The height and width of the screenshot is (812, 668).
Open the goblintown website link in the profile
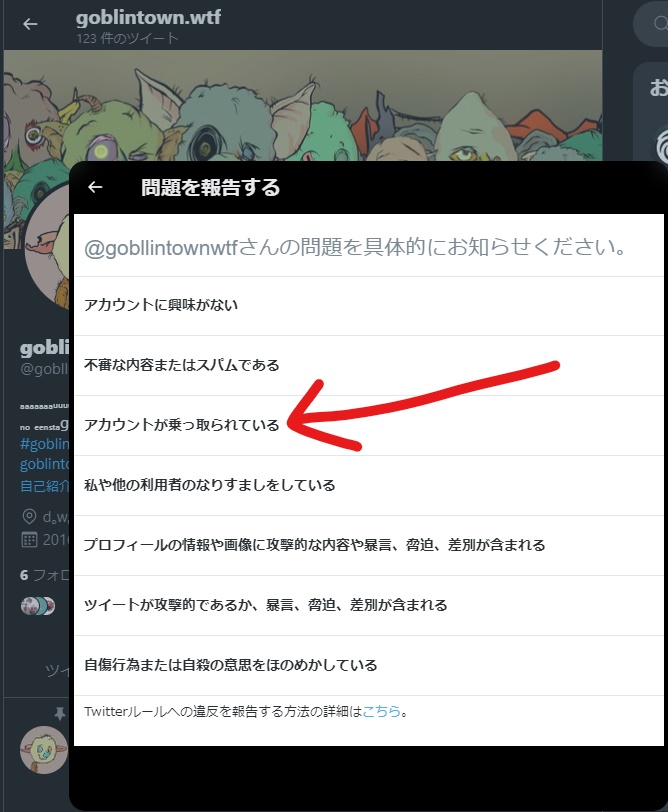pyautogui.click(x=45, y=464)
